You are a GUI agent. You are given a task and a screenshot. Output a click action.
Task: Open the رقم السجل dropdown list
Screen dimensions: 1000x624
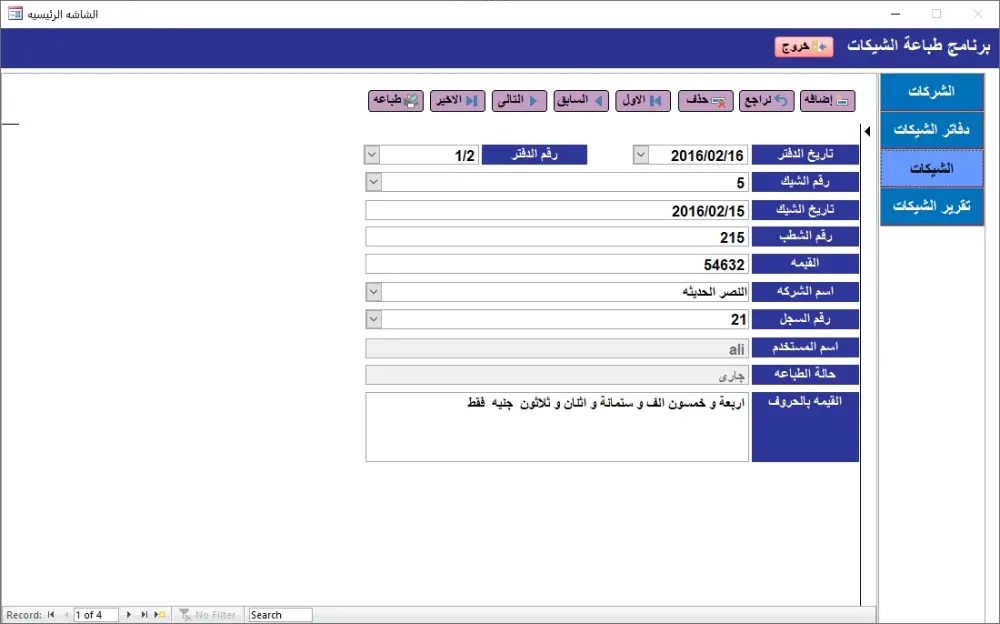click(x=372, y=318)
